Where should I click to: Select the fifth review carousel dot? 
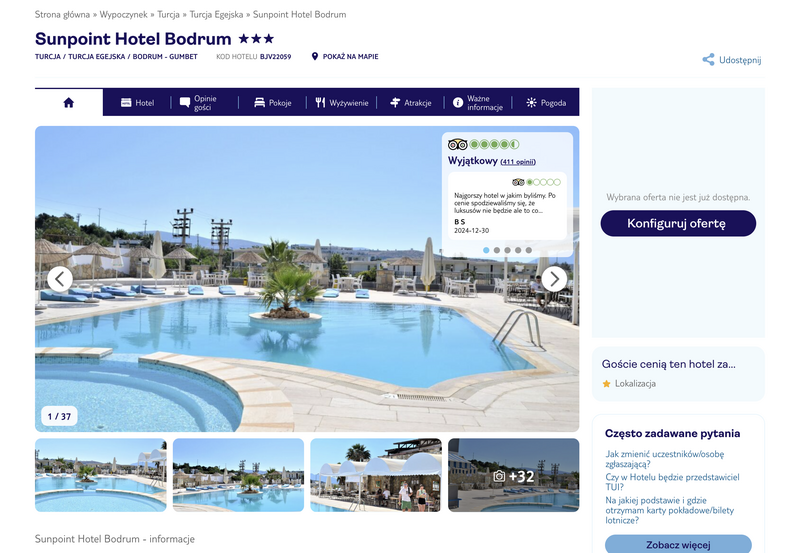(529, 250)
